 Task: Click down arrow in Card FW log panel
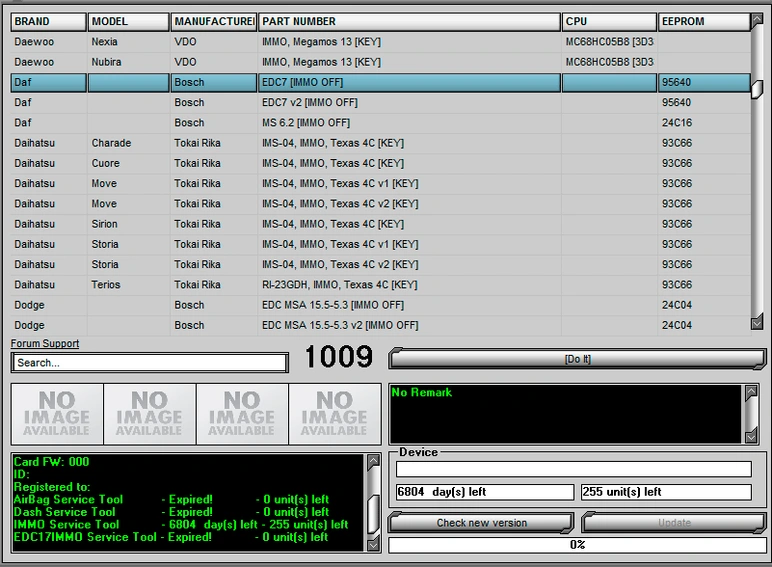(374, 544)
